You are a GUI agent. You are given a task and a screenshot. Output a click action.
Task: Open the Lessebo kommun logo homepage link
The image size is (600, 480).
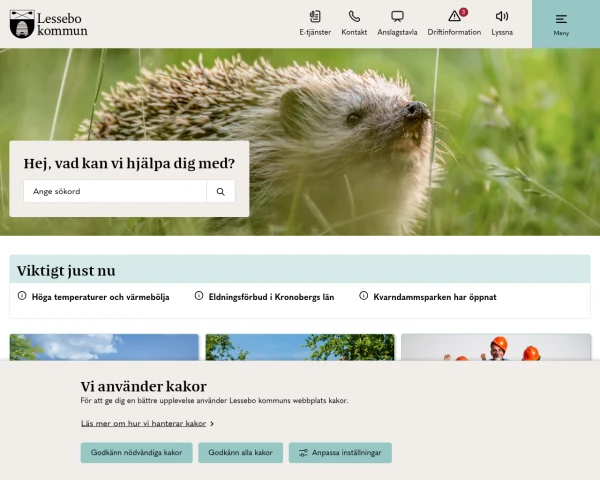[x=49, y=24]
